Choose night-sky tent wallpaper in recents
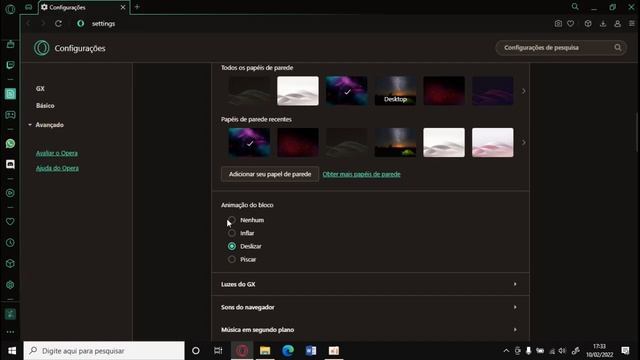The image size is (640, 360). 395,142
